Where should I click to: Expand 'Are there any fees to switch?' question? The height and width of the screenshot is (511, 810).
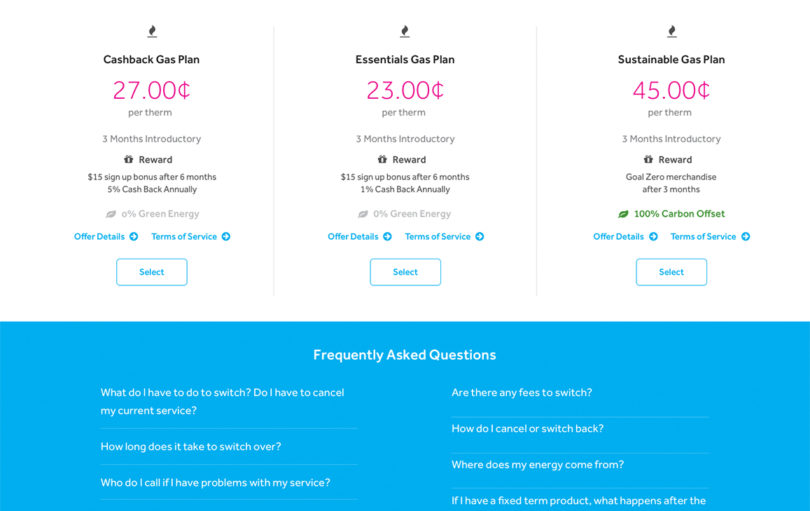coord(522,393)
